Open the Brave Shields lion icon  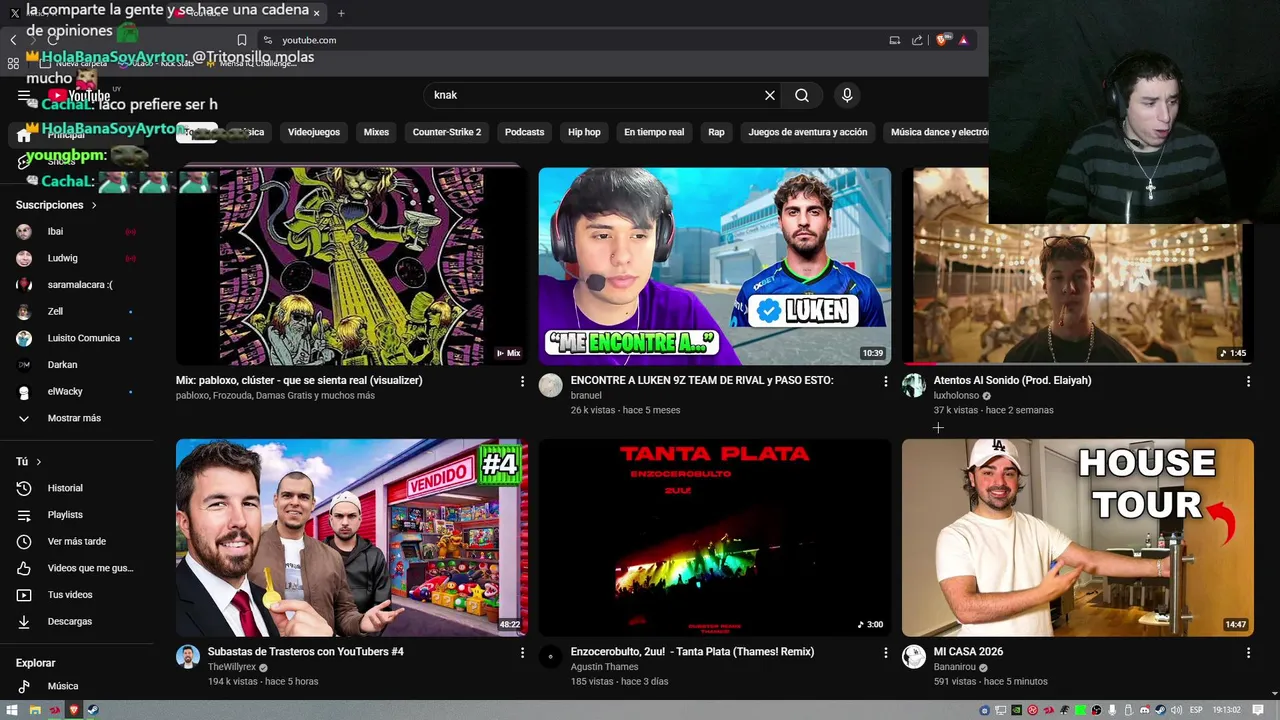click(942, 40)
